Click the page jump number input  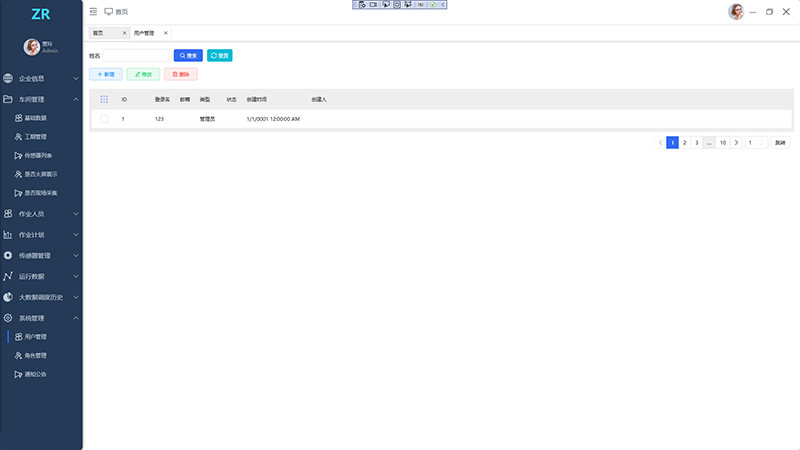(x=756, y=143)
